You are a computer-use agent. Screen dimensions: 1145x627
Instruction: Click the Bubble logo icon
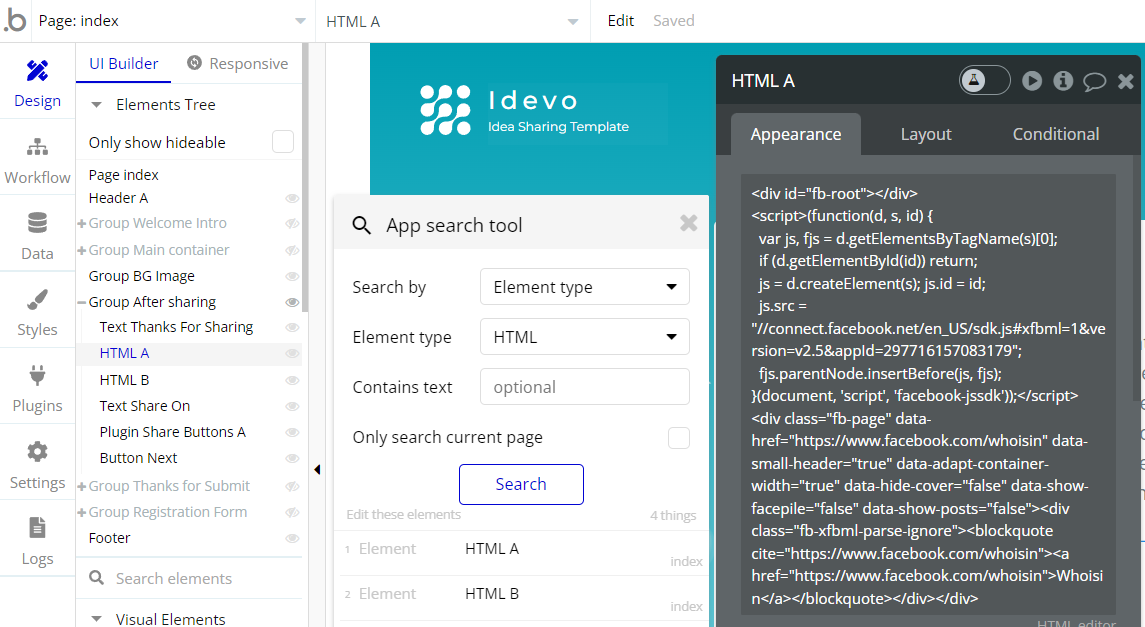pyautogui.click(x=15, y=21)
